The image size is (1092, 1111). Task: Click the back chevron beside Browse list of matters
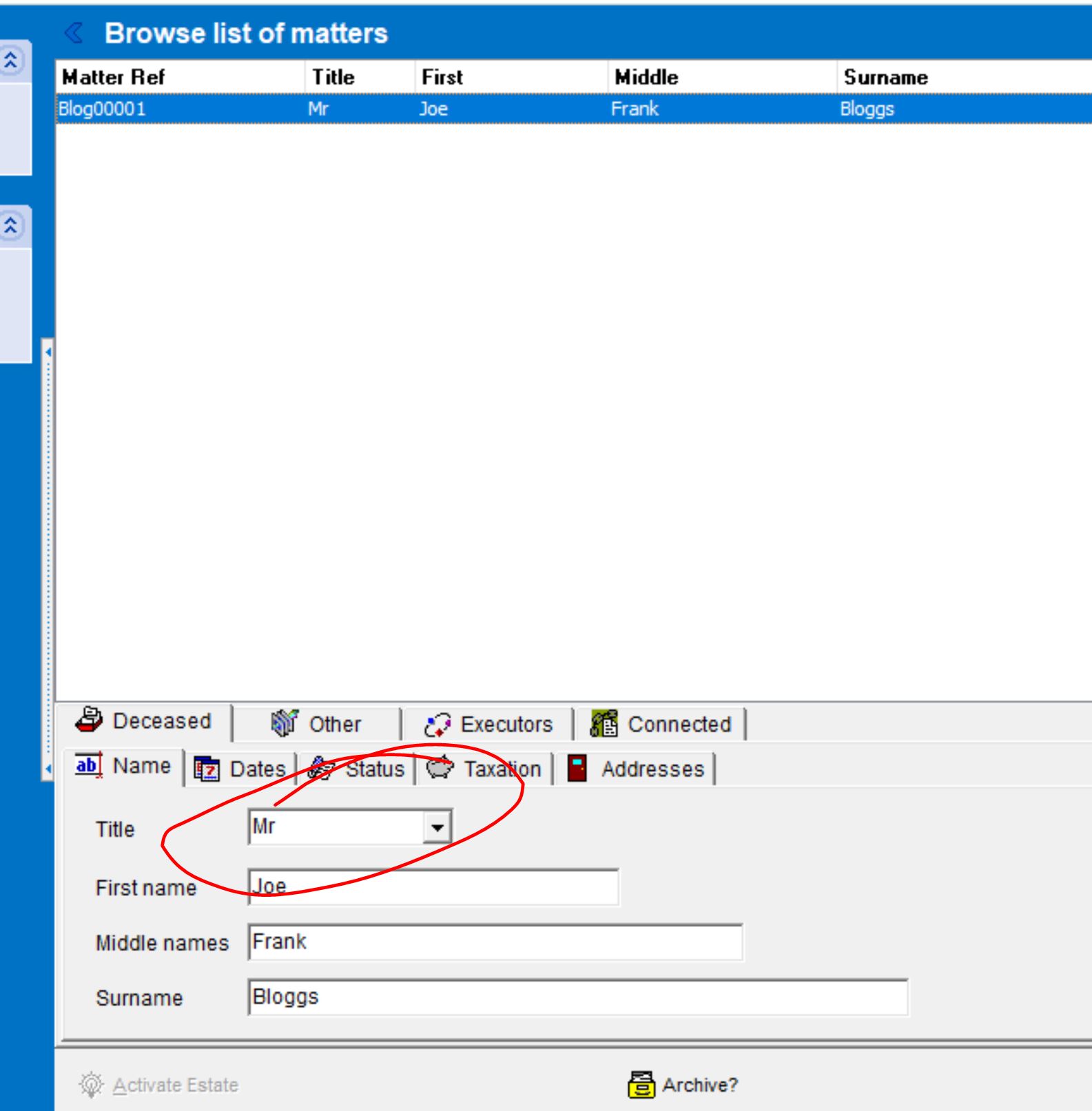coord(74,32)
